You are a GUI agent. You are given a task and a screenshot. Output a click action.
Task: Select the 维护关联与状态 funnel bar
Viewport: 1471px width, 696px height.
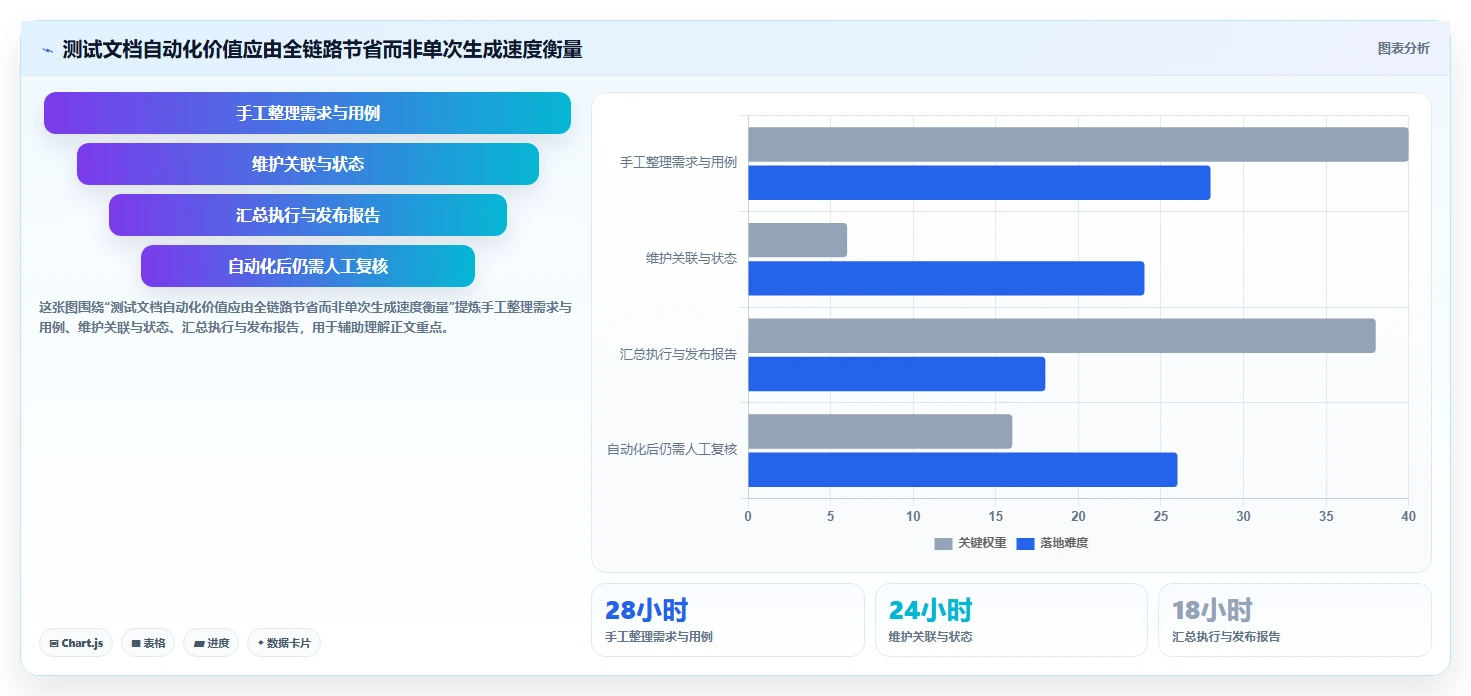(308, 164)
